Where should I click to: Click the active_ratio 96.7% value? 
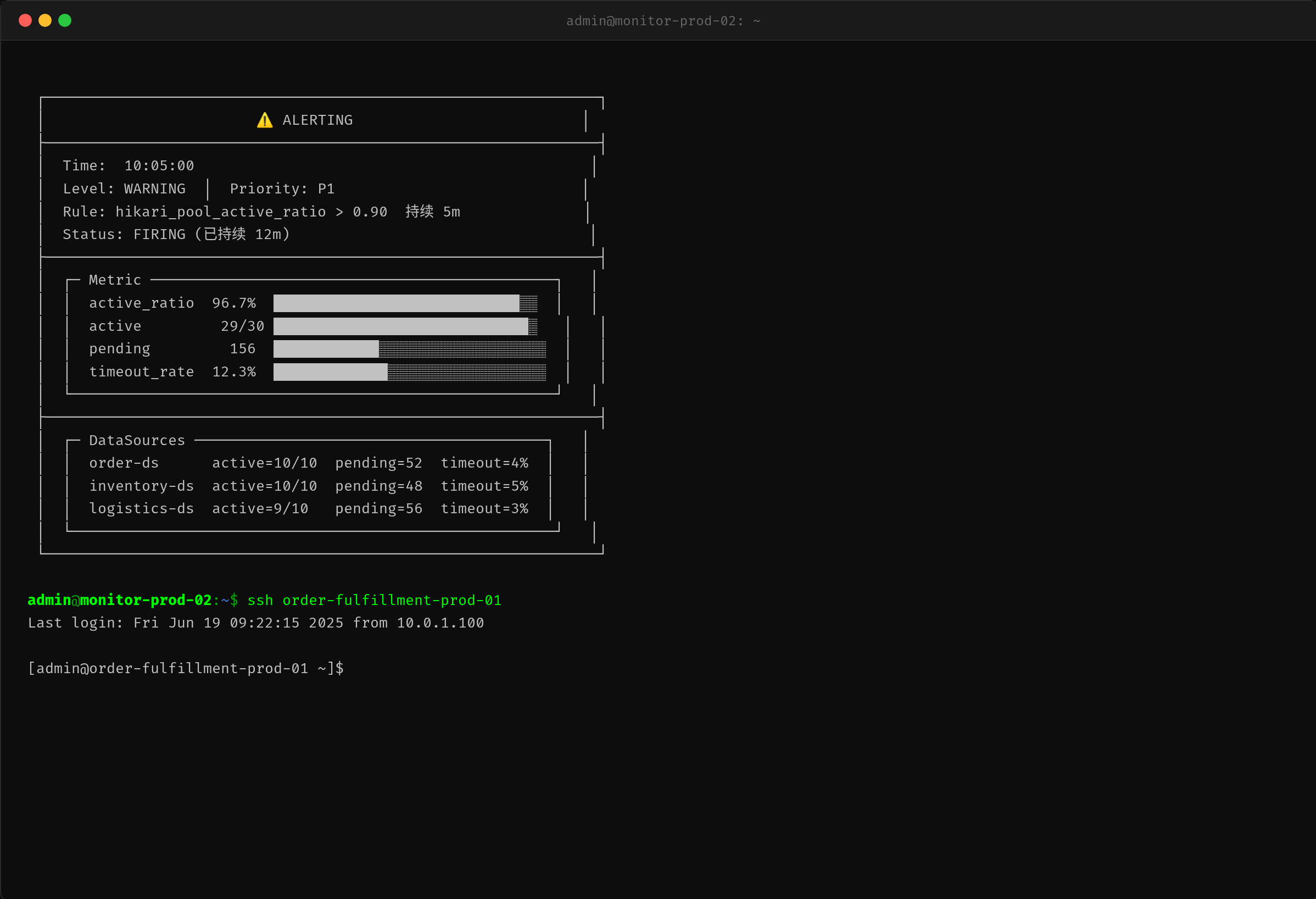tap(234, 303)
